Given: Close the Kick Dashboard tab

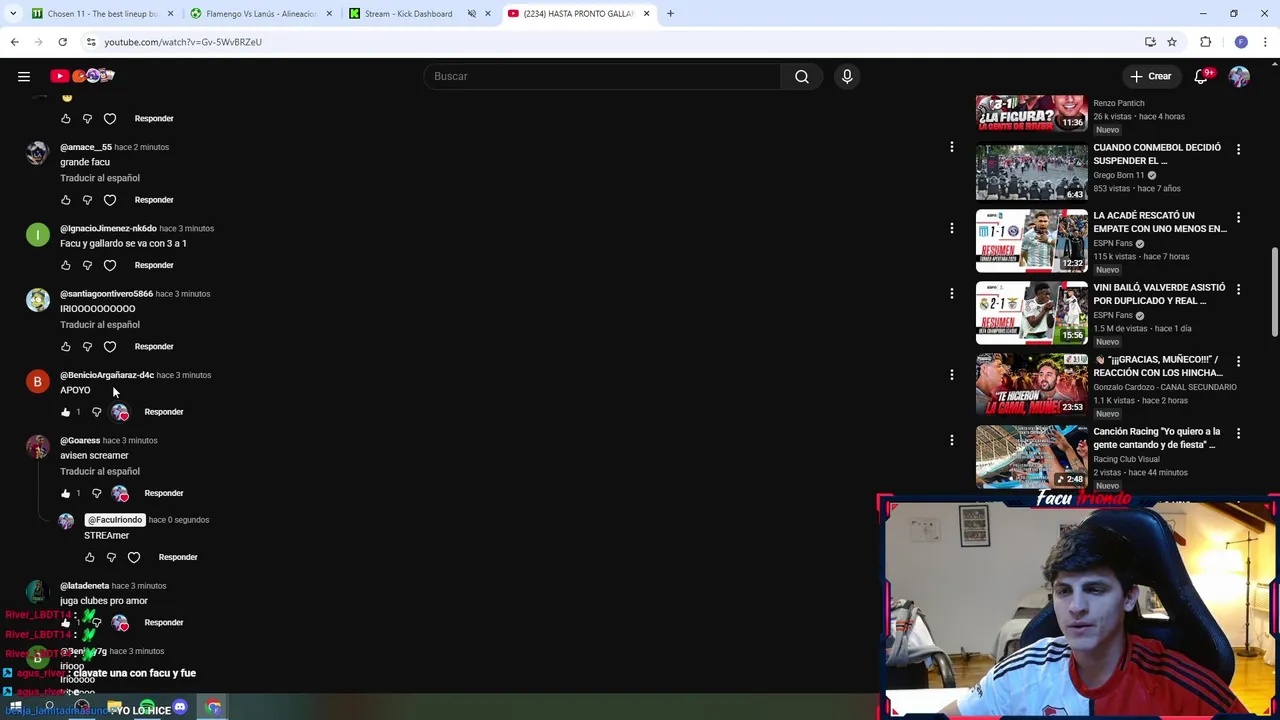Looking at the screenshot, I should coord(488,14).
